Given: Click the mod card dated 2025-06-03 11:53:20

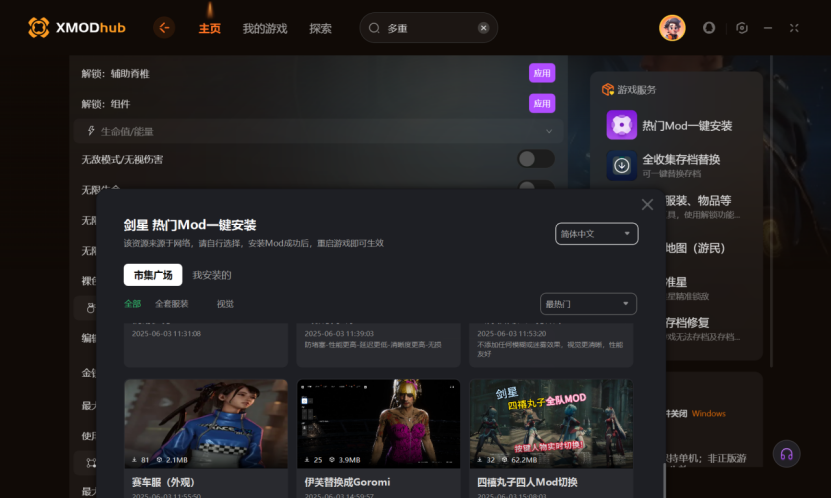Looking at the screenshot, I should click(551, 345).
